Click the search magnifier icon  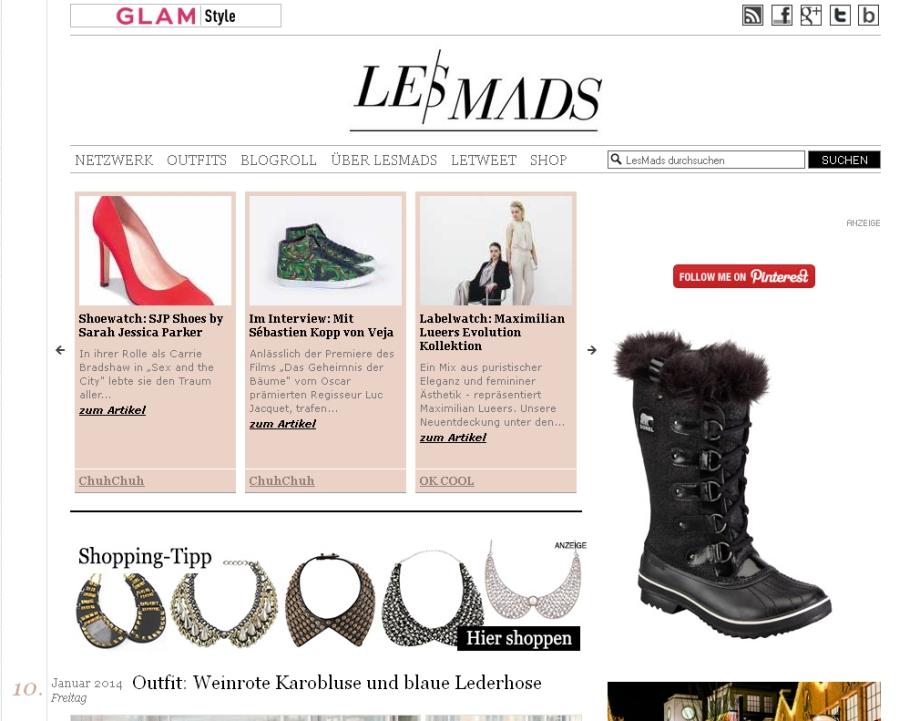[x=616, y=159]
